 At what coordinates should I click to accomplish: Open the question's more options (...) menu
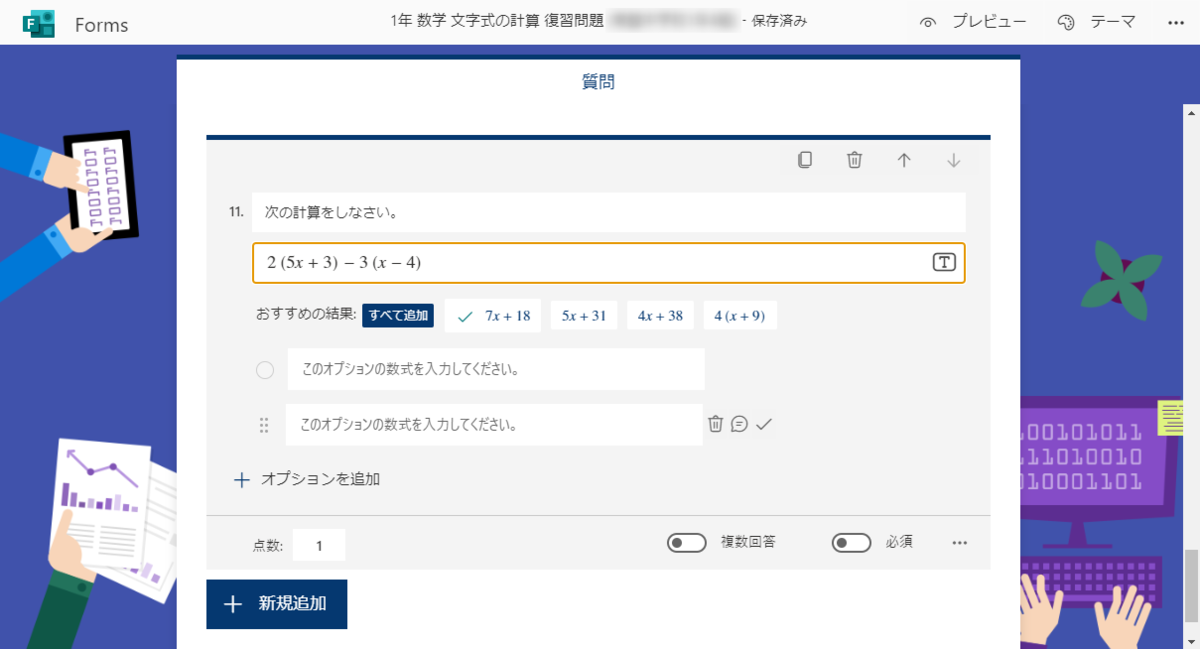959,542
